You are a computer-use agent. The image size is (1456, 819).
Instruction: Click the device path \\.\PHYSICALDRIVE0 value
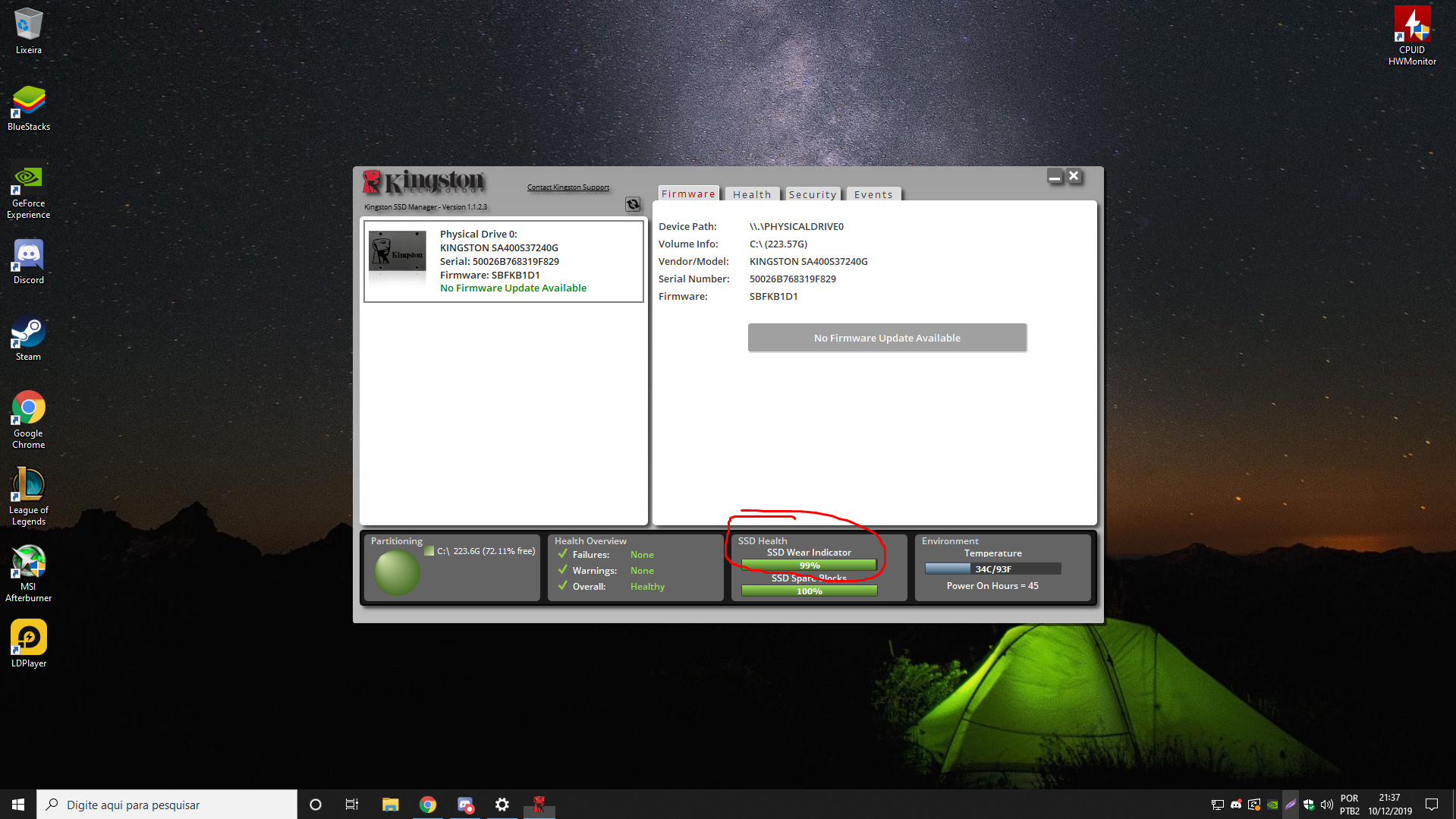tap(797, 227)
